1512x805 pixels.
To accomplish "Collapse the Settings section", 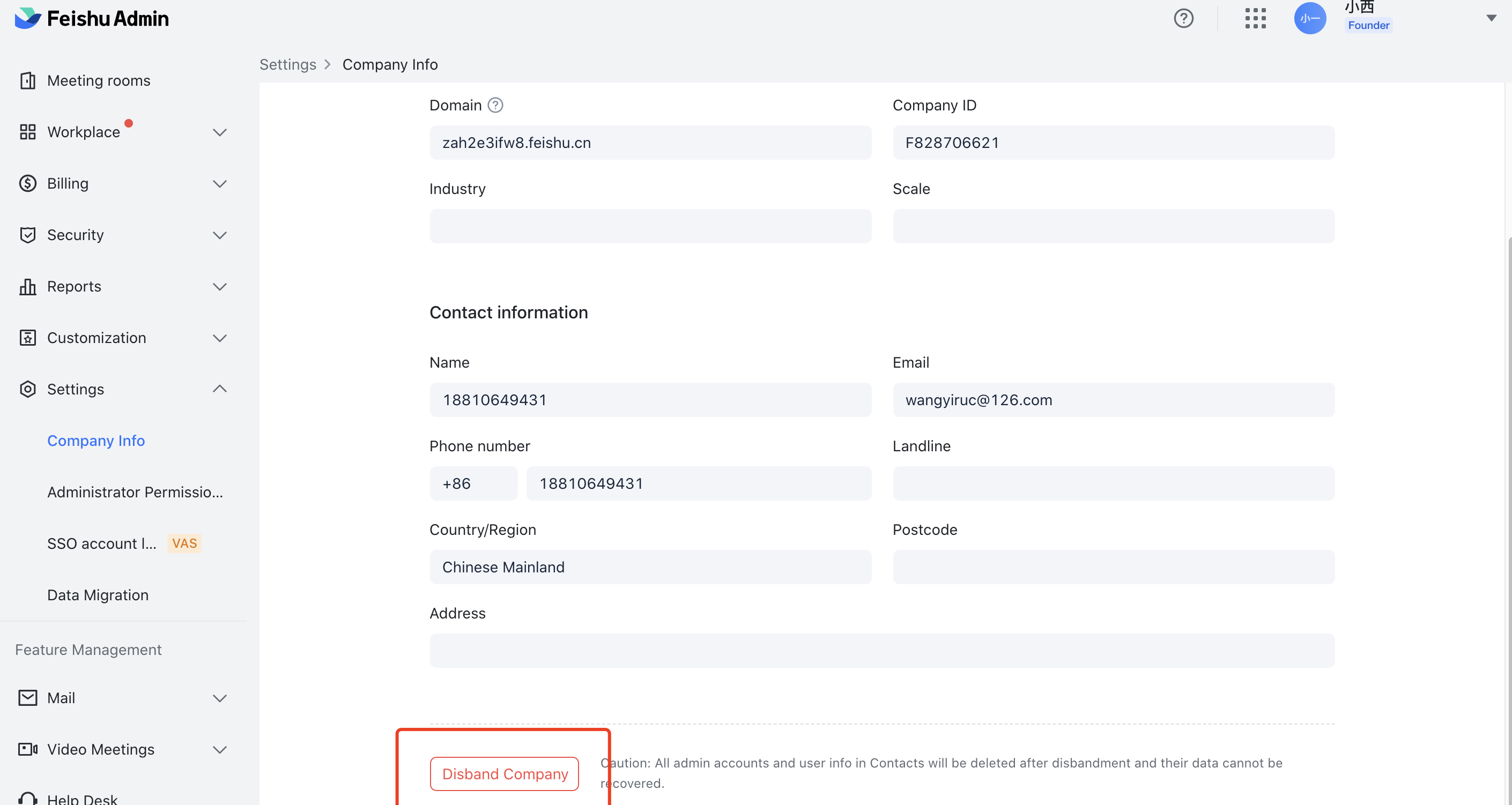I will click(x=220, y=389).
